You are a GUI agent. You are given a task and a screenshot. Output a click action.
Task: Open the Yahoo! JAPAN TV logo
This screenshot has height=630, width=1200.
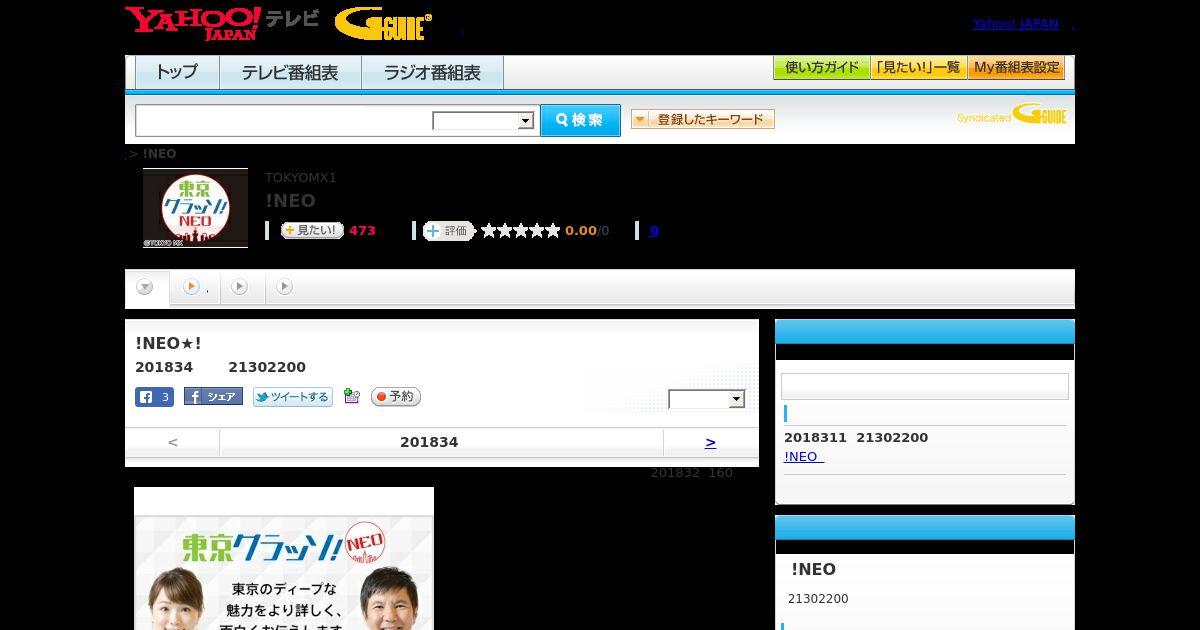[221, 23]
